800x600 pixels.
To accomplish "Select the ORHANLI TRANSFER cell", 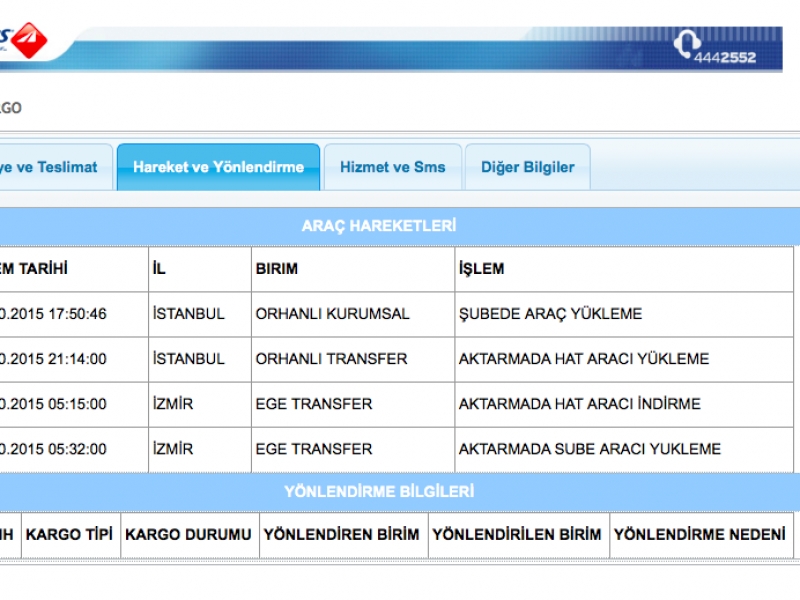I will coord(331,359).
